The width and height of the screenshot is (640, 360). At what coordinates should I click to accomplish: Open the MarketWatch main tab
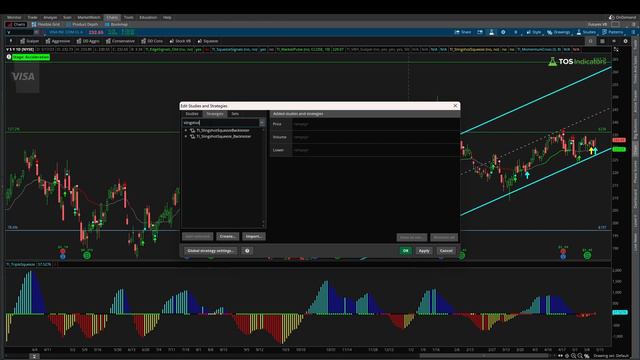click(x=89, y=18)
